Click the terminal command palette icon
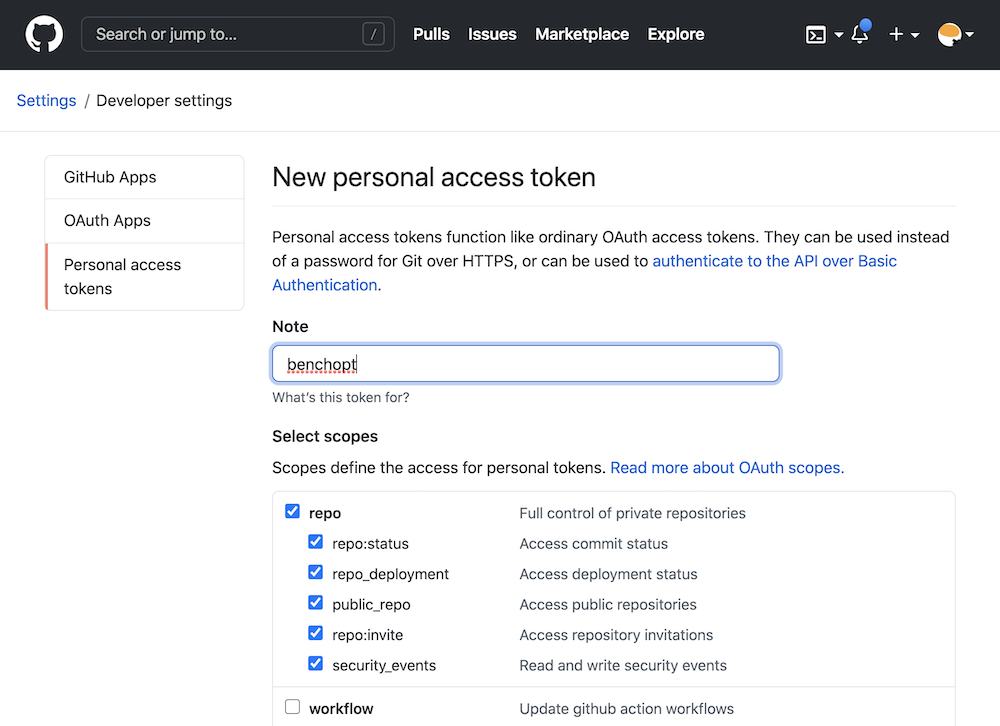Screen dimensions: 1000x726 click(816, 35)
